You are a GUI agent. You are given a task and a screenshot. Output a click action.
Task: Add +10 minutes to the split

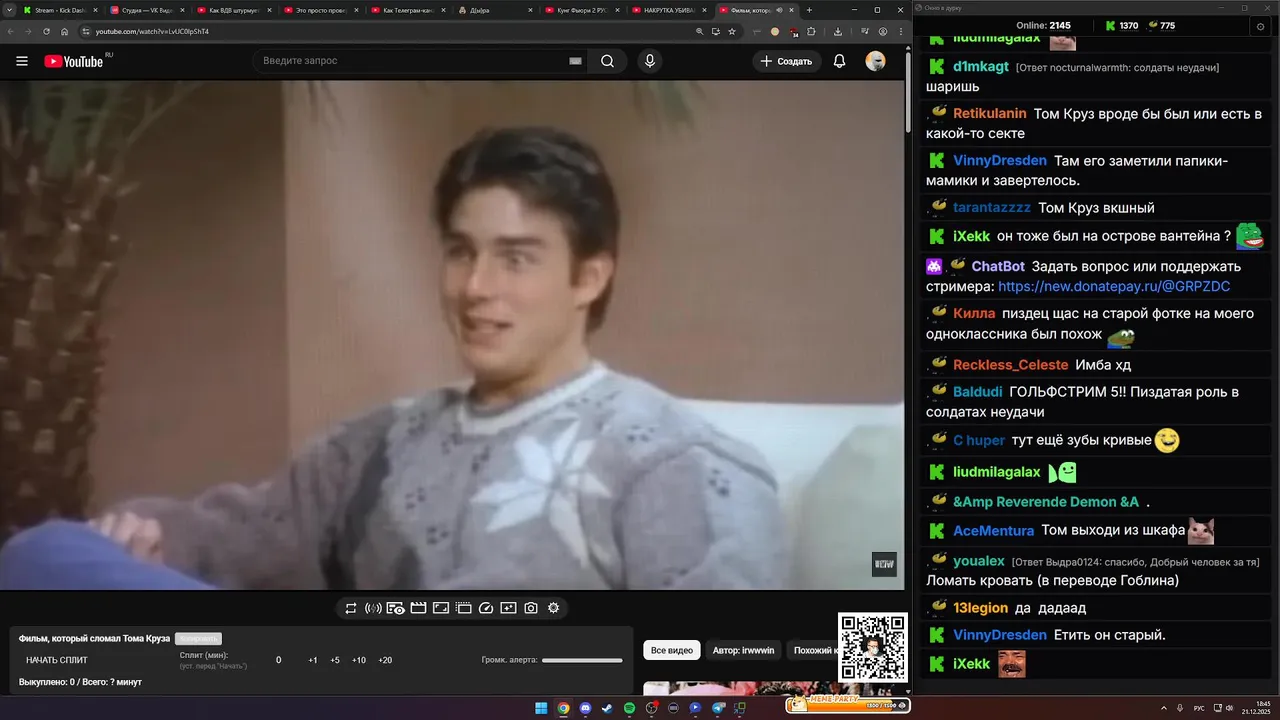[359, 660]
